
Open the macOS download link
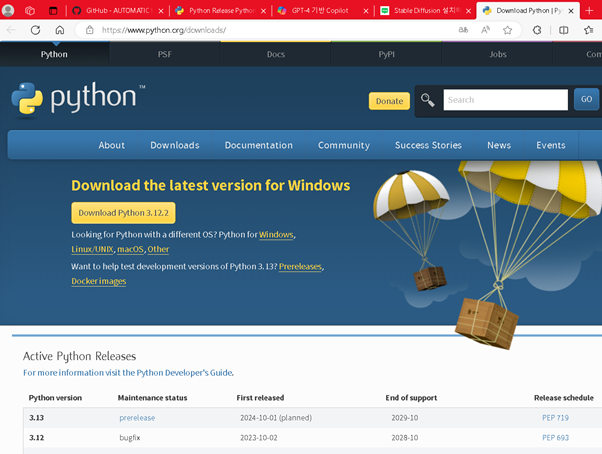(x=131, y=249)
